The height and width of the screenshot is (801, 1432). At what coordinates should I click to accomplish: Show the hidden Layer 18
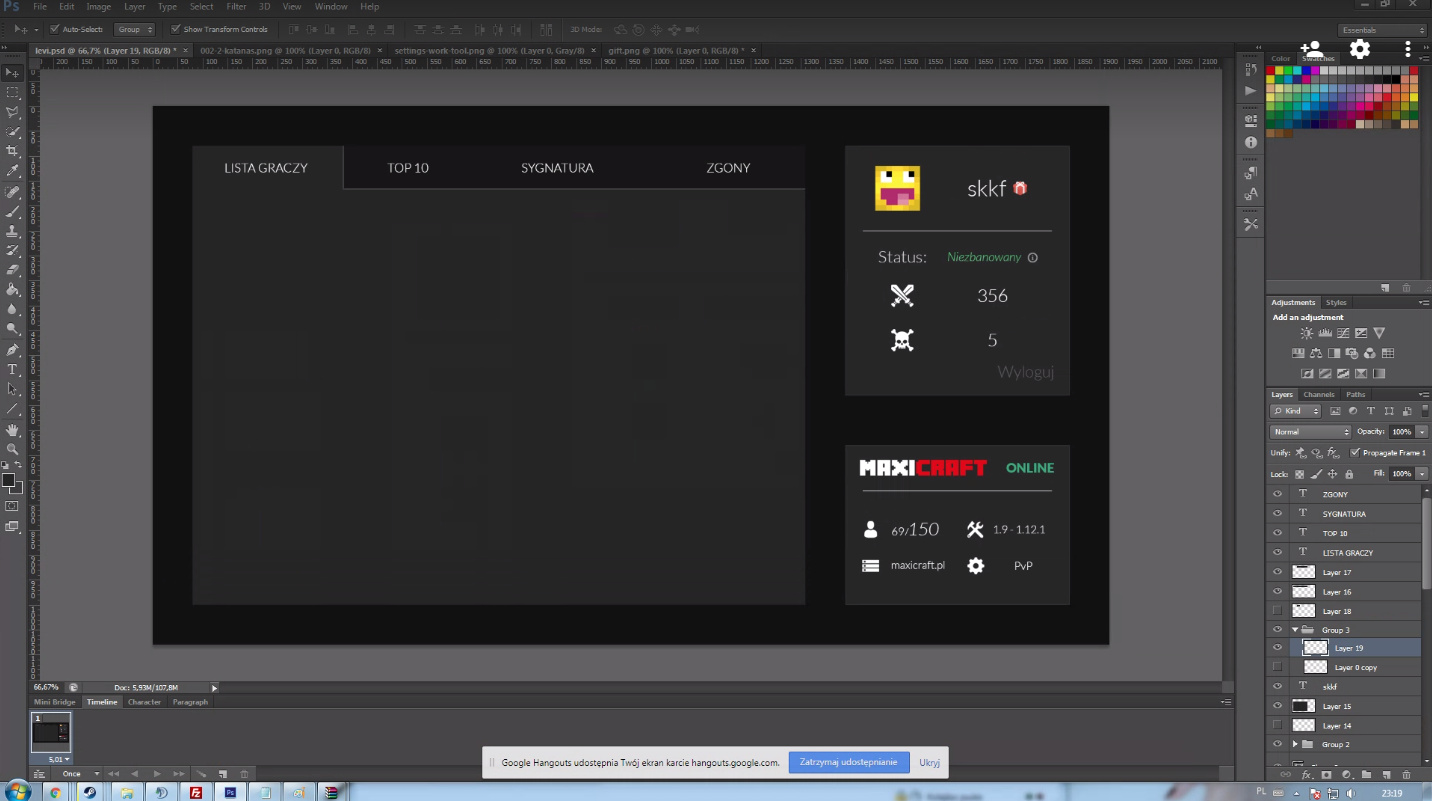[1277, 611]
